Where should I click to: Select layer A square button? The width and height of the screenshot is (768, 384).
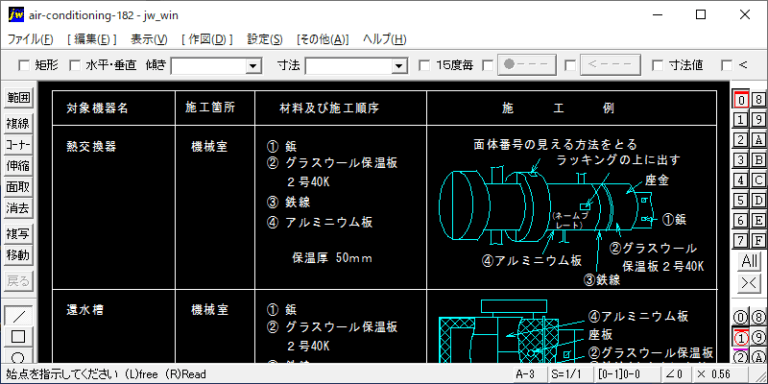(758, 140)
